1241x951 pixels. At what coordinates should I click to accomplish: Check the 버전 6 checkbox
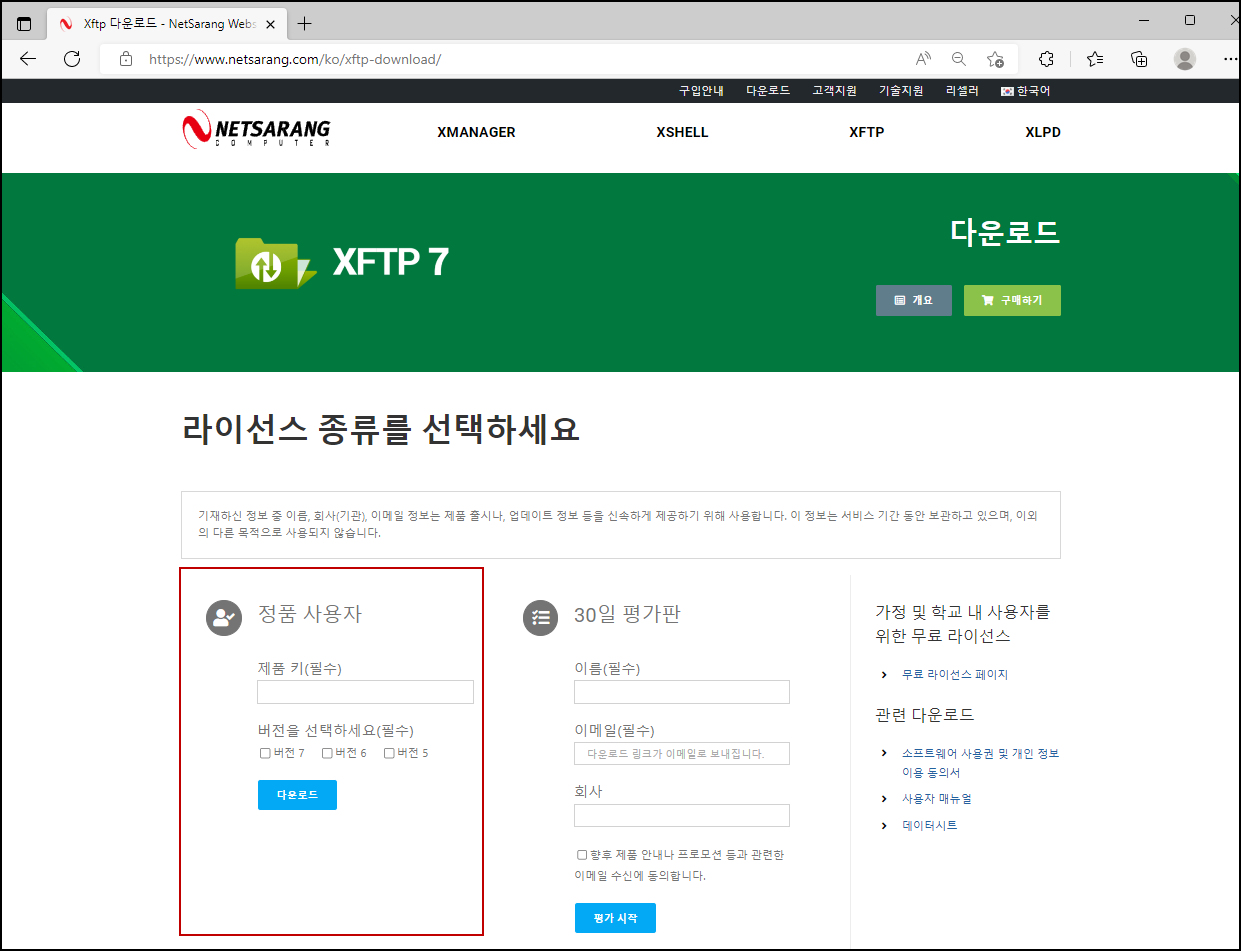tap(327, 753)
